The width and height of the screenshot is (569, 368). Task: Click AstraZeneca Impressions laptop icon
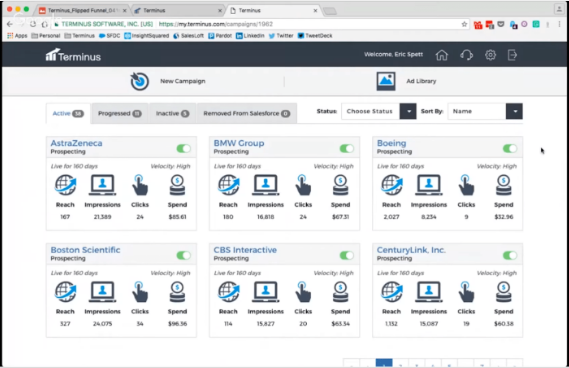pyautogui.click(x=102, y=185)
